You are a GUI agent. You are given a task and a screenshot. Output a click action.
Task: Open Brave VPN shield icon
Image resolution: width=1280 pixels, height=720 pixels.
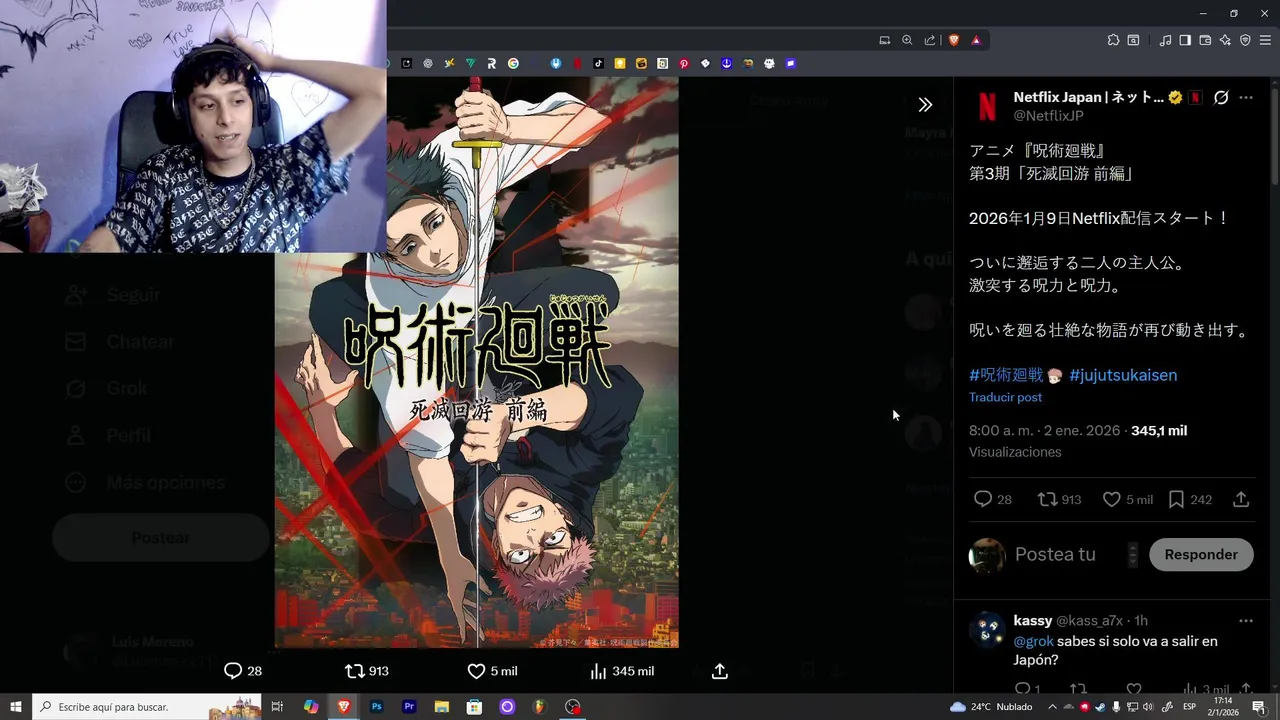point(1245,40)
